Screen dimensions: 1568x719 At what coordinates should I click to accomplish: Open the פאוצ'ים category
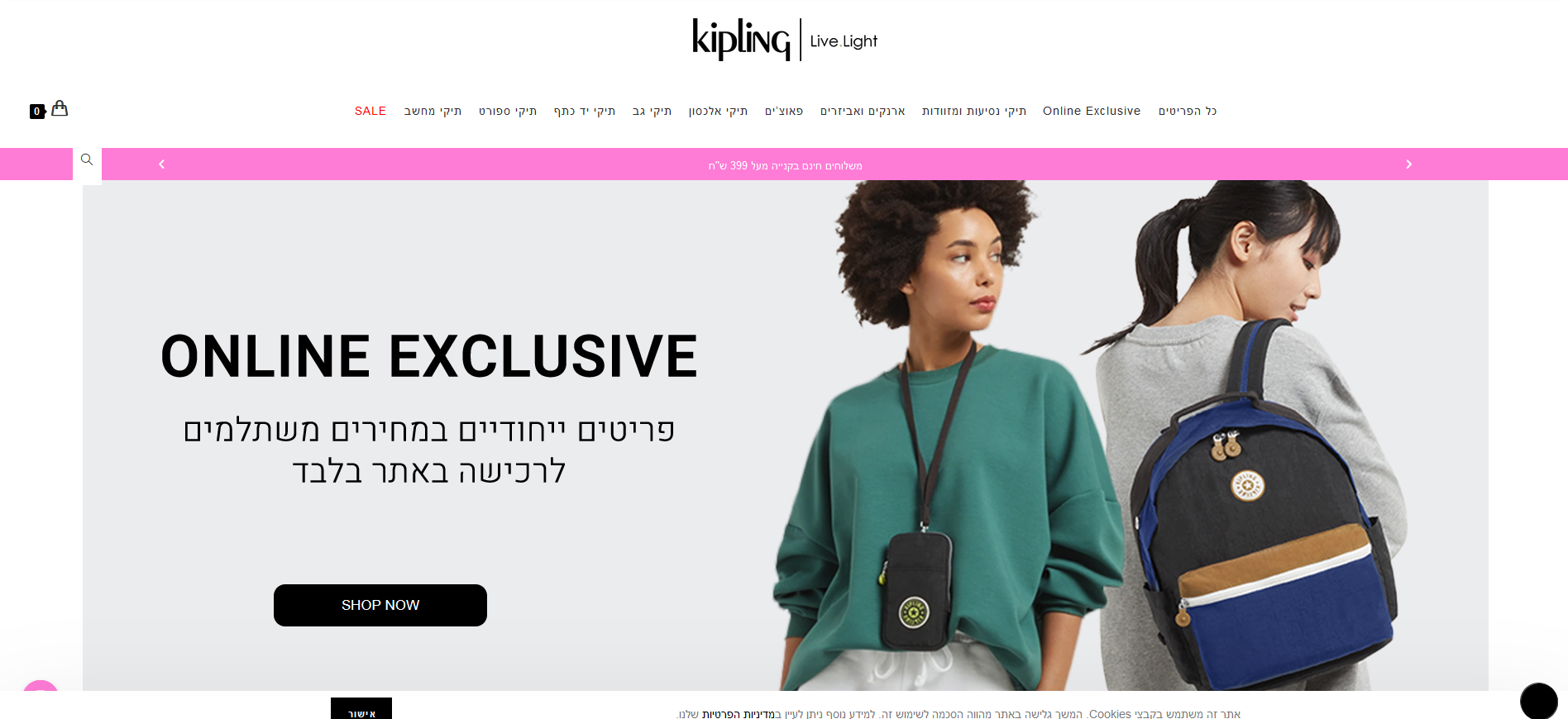[784, 111]
